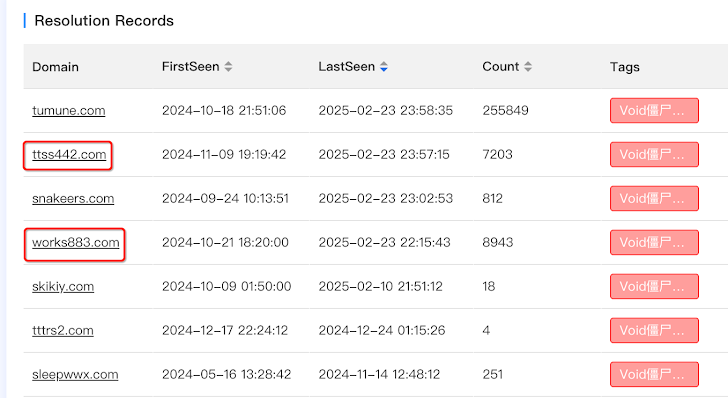This screenshot has height=398, width=728.
Task: Click the count value 255849
Action: pyautogui.click(x=505, y=111)
